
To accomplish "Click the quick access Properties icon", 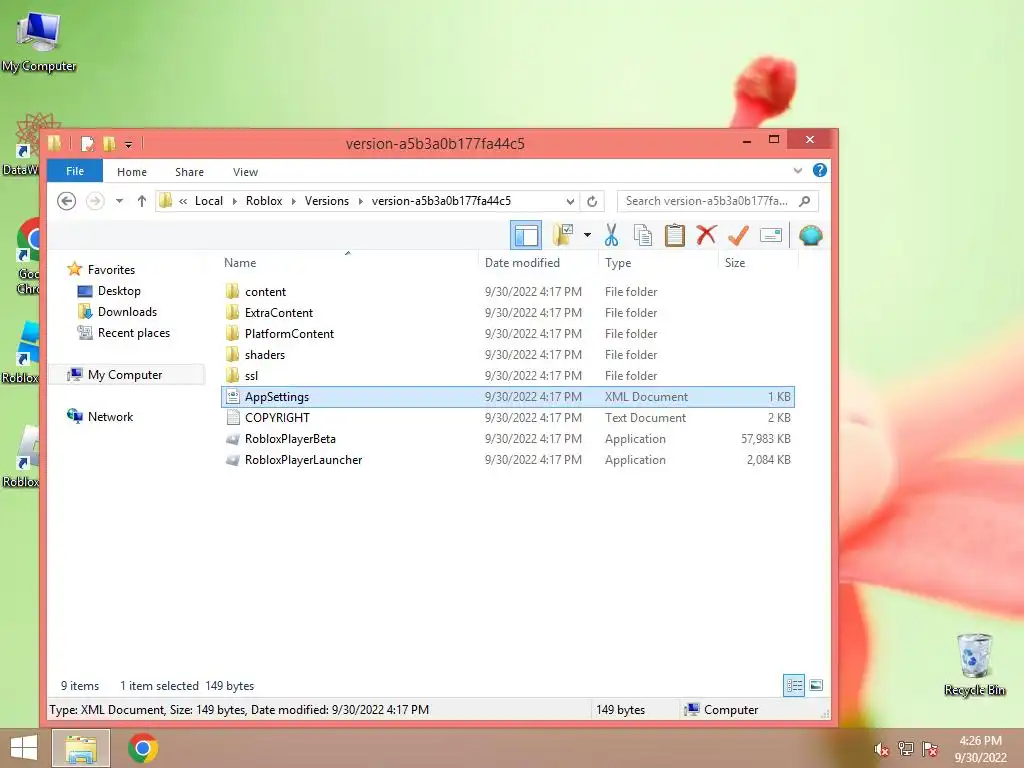I will 88,144.
